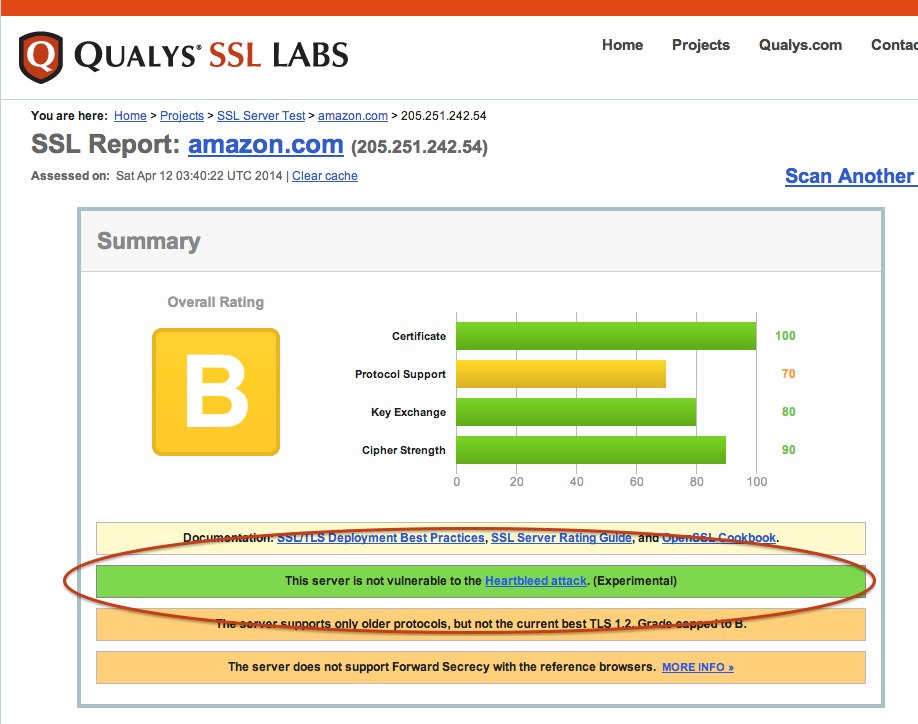Click the Cipher Strength chart label
This screenshot has height=724, width=918.
pyautogui.click(x=403, y=450)
